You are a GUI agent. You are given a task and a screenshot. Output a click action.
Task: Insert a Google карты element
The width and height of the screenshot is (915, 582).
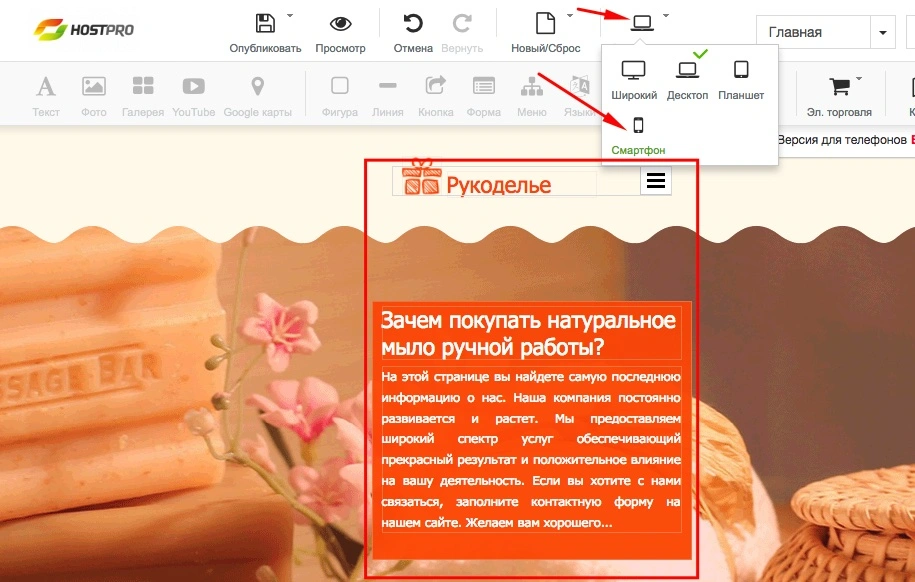click(257, 96)
